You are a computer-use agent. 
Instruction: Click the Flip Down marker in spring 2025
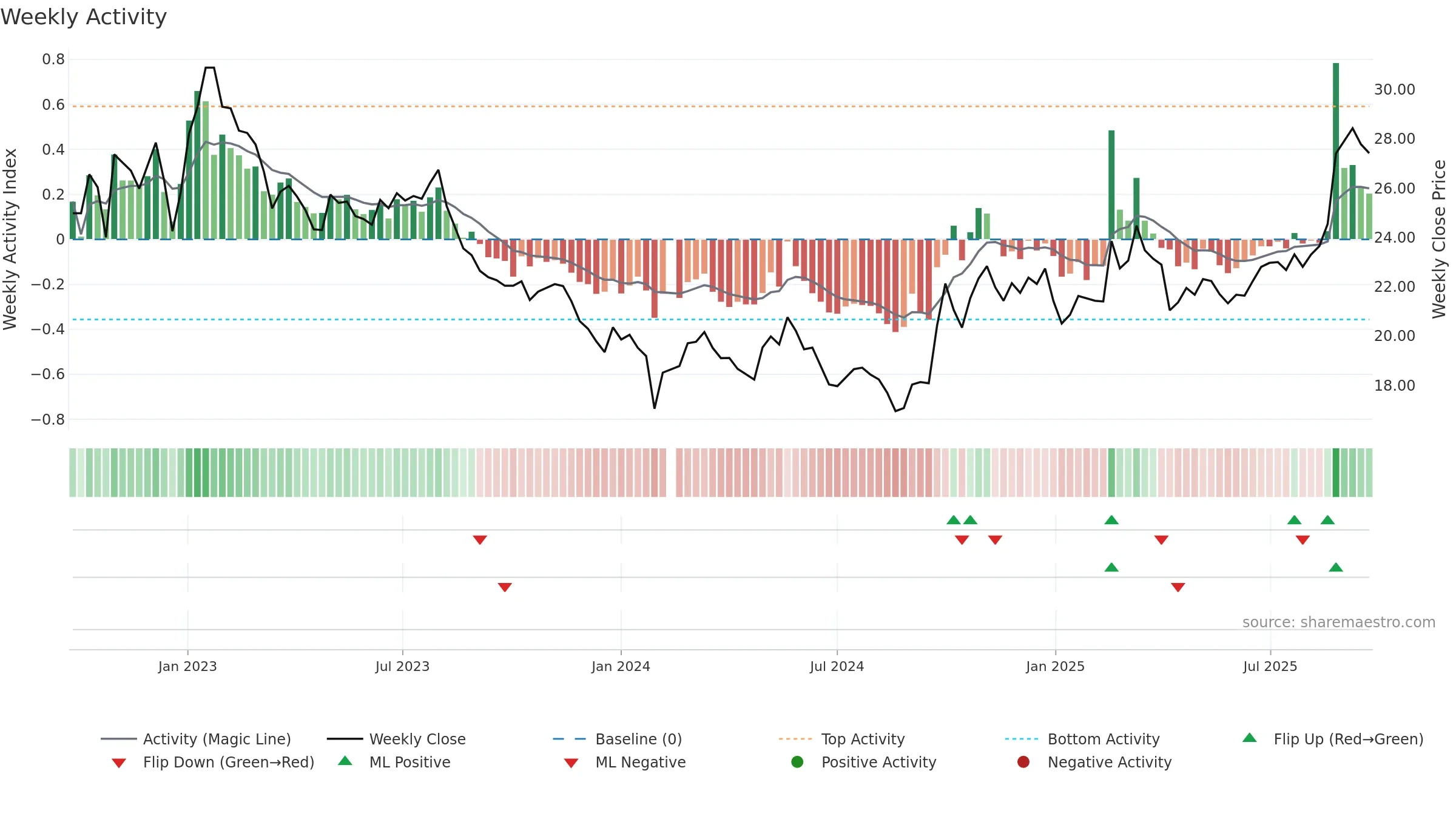click(x=1162, y=540)
